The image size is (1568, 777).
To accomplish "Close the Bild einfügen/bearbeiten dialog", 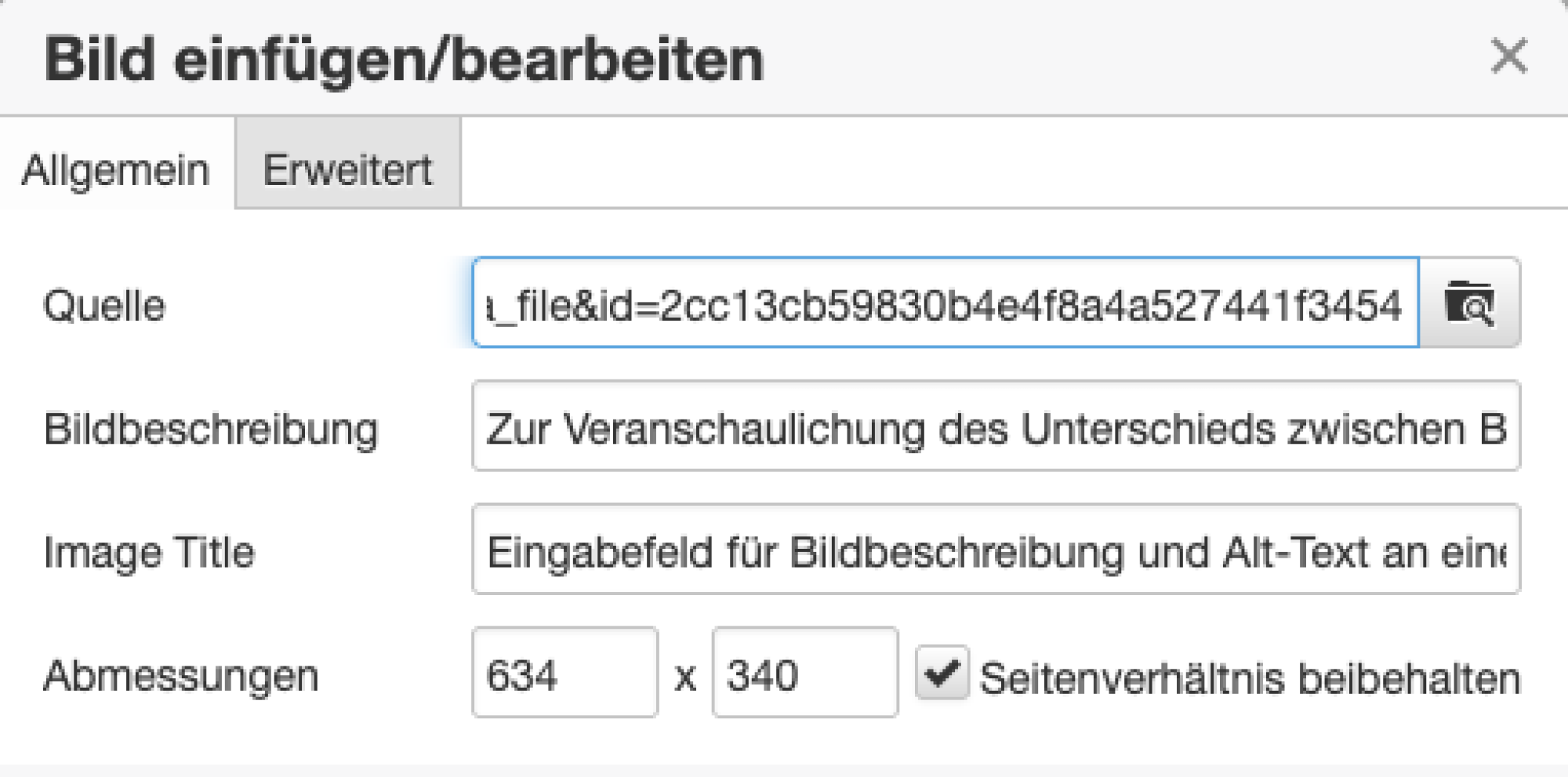I will 1509,56.
